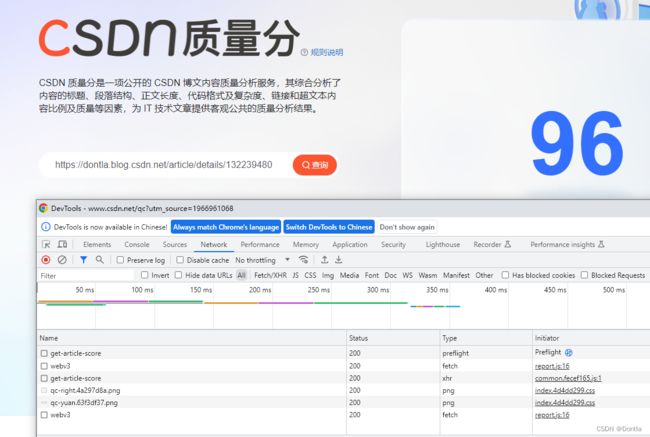
Task: Check the Invert filter checkbox
Action: coord(145,275)
